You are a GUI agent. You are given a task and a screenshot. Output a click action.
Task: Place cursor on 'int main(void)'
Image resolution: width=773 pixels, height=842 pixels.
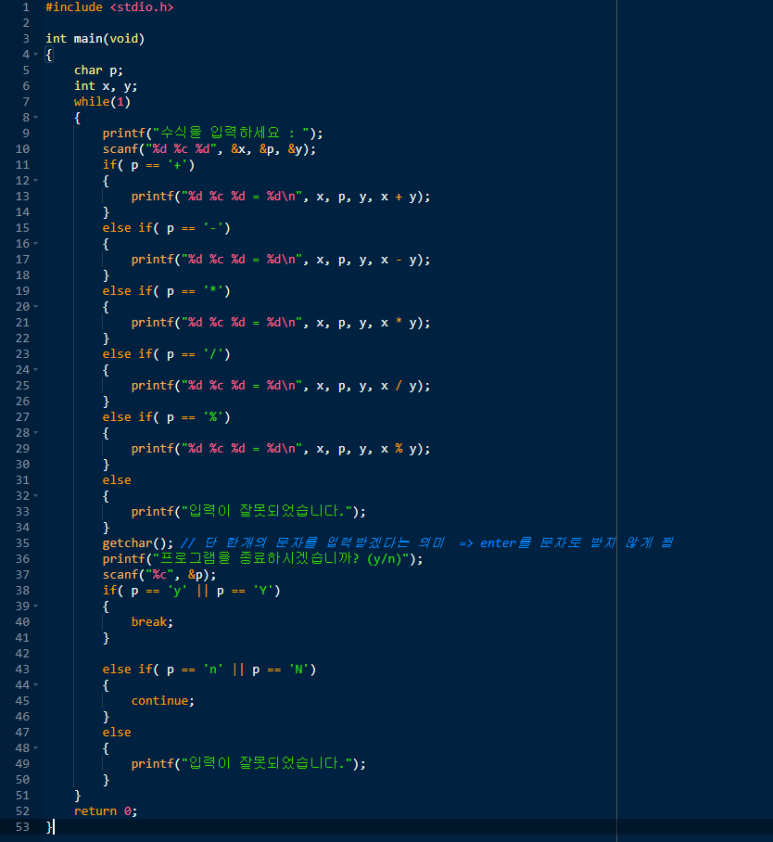(95, 39)
